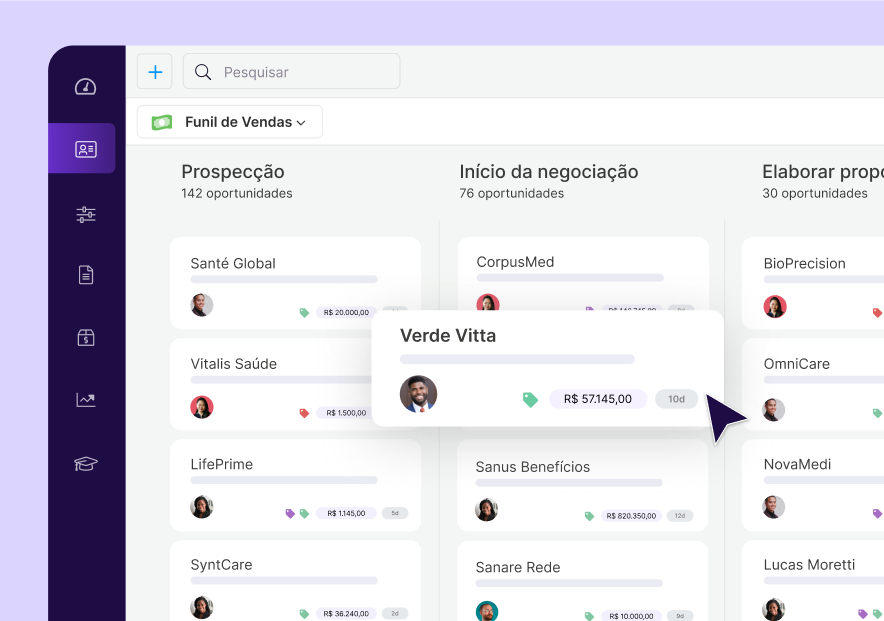
Task: Click the R$ 1.145,00 value
Action: tap(346, 513)
